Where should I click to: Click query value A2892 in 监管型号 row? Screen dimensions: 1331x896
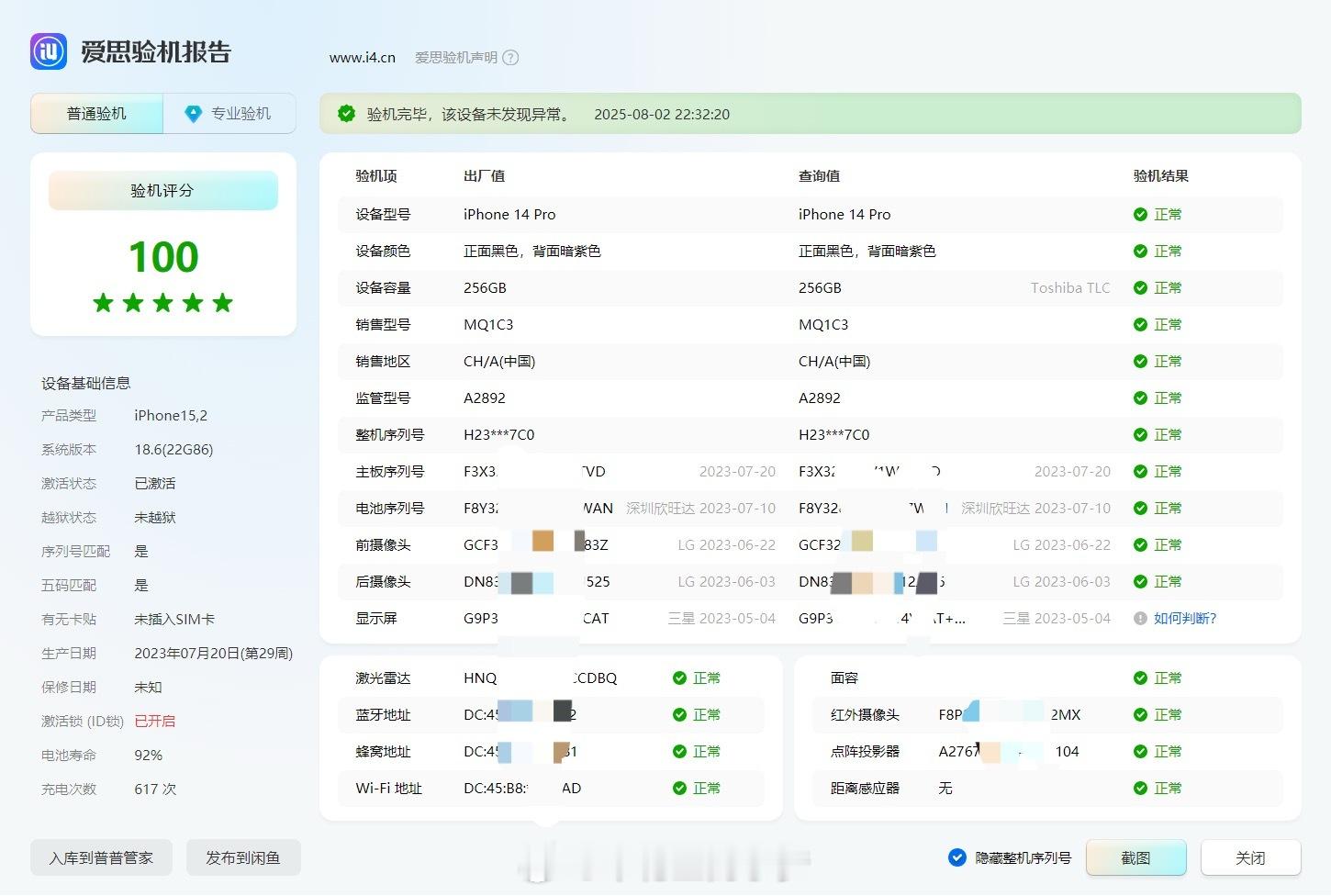(x=820, y=398)
